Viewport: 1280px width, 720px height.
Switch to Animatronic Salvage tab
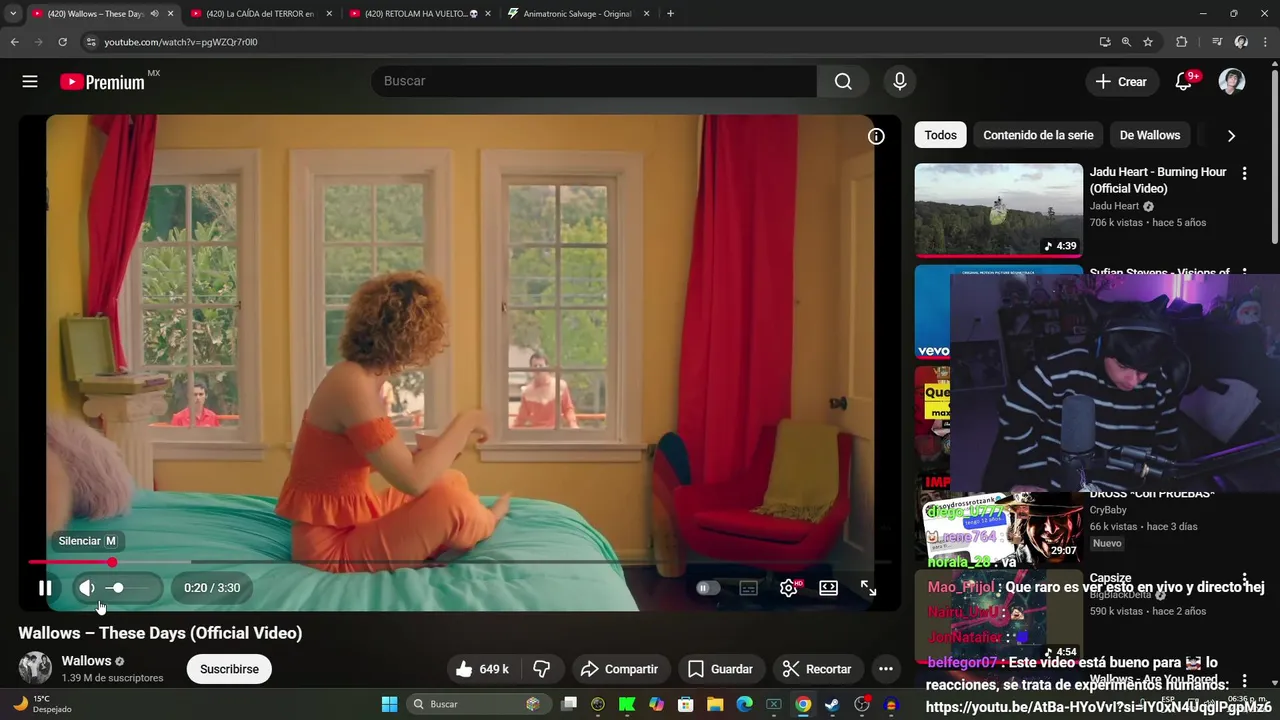pos(578,14)
